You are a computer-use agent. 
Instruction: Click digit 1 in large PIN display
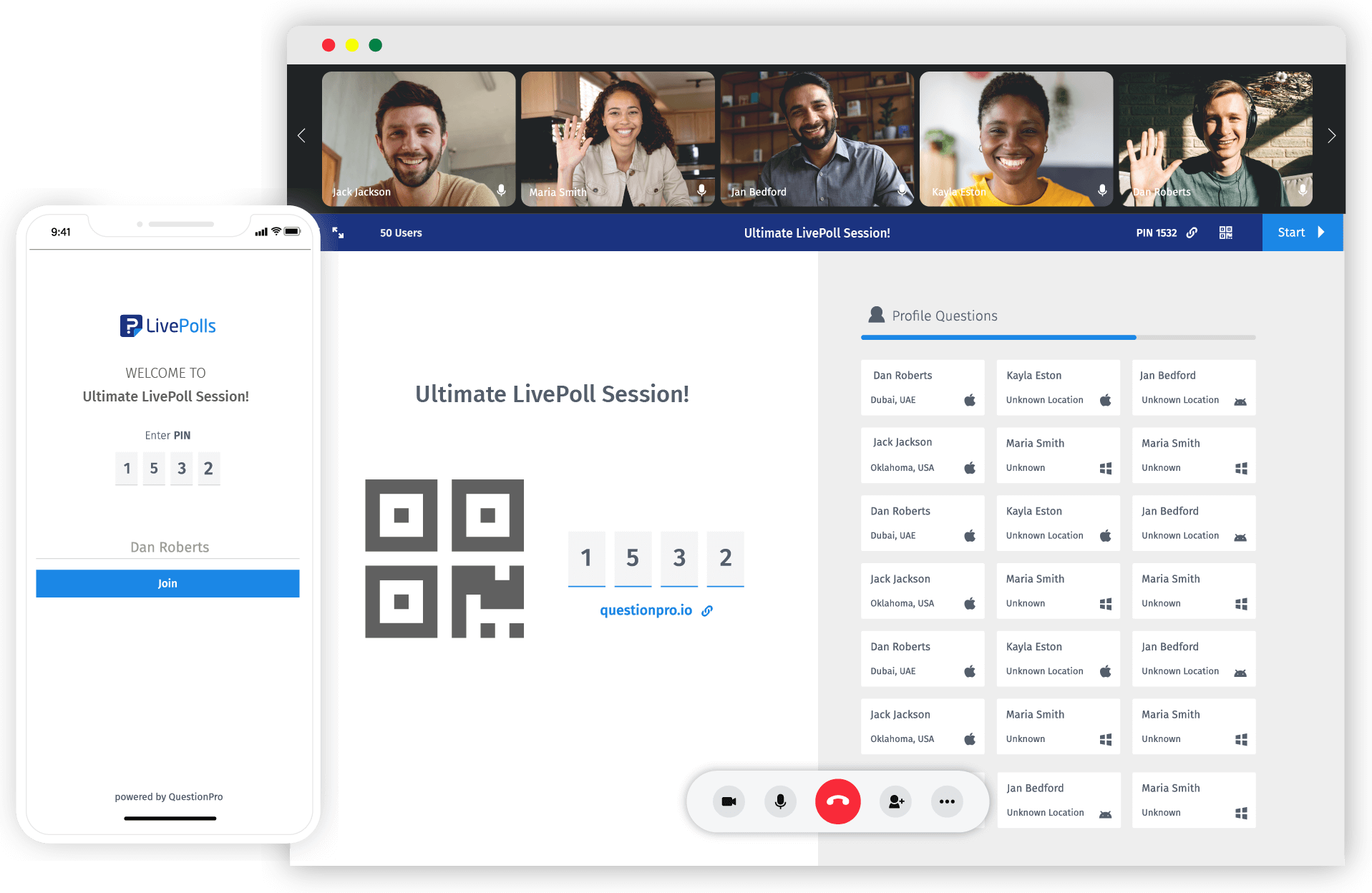point(586,558)
